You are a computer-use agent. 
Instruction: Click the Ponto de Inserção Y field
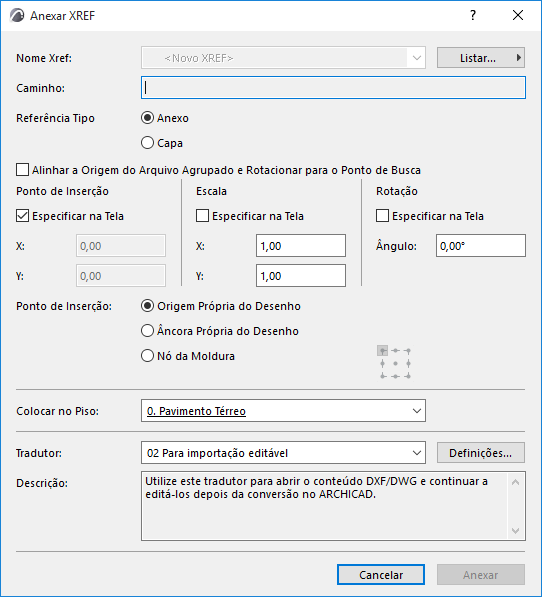(121, 276)
